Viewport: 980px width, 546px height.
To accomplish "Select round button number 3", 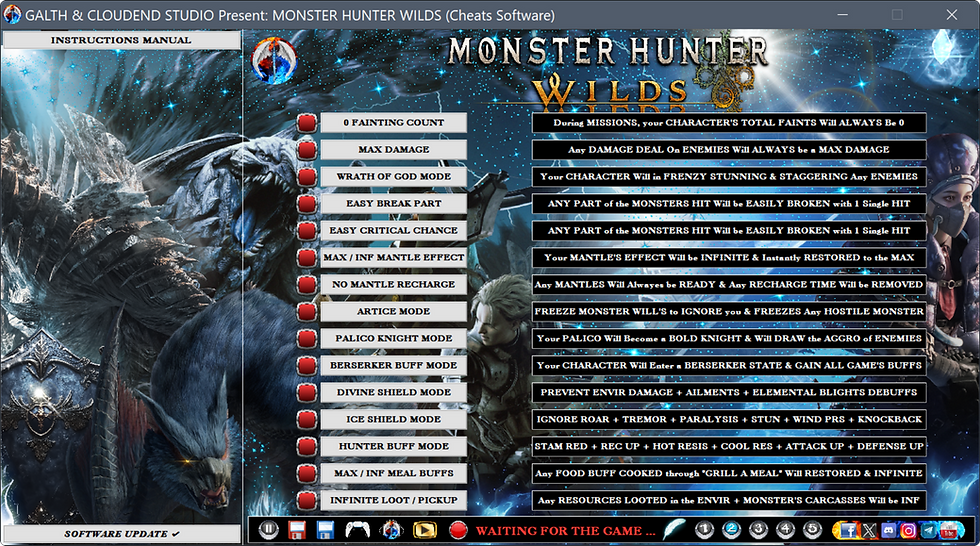I will tap(758, 530).
